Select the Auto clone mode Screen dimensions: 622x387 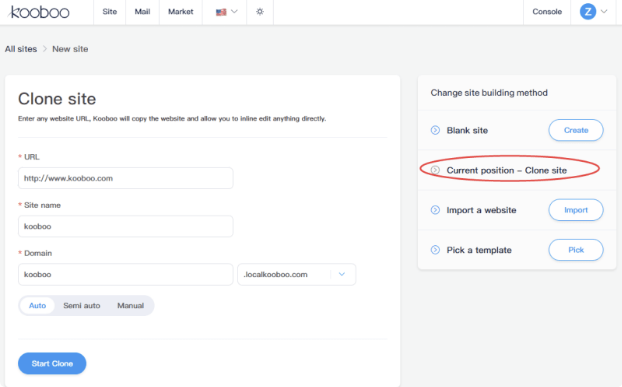click(x=37, y=306)
